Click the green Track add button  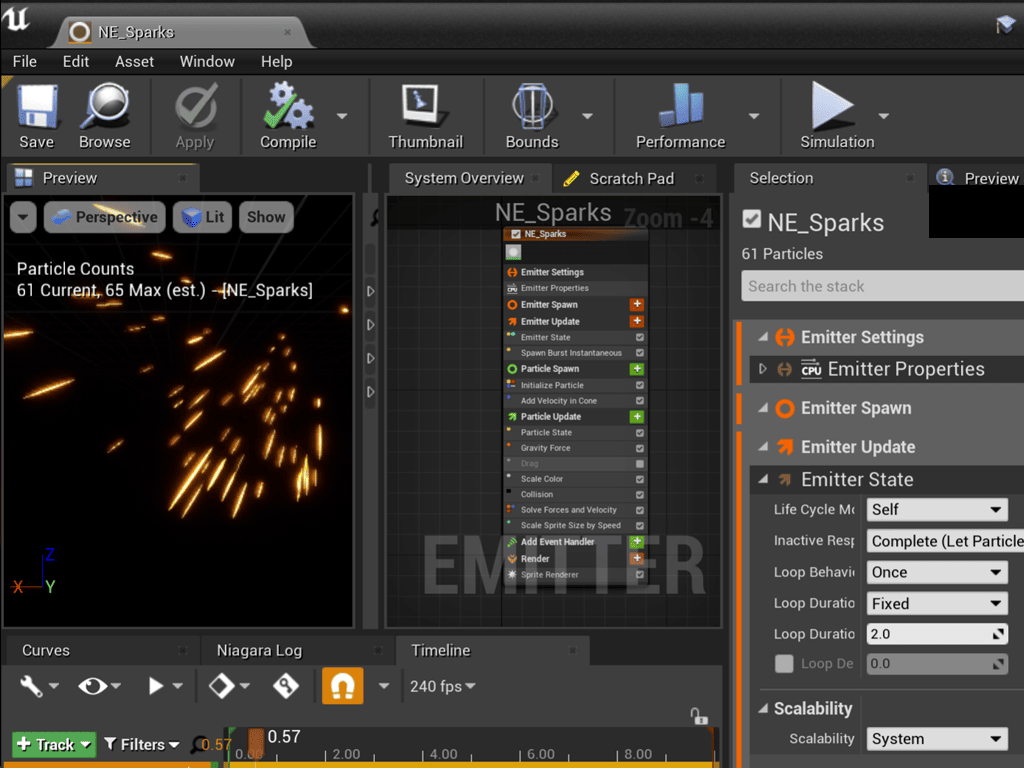click(54, 744)
